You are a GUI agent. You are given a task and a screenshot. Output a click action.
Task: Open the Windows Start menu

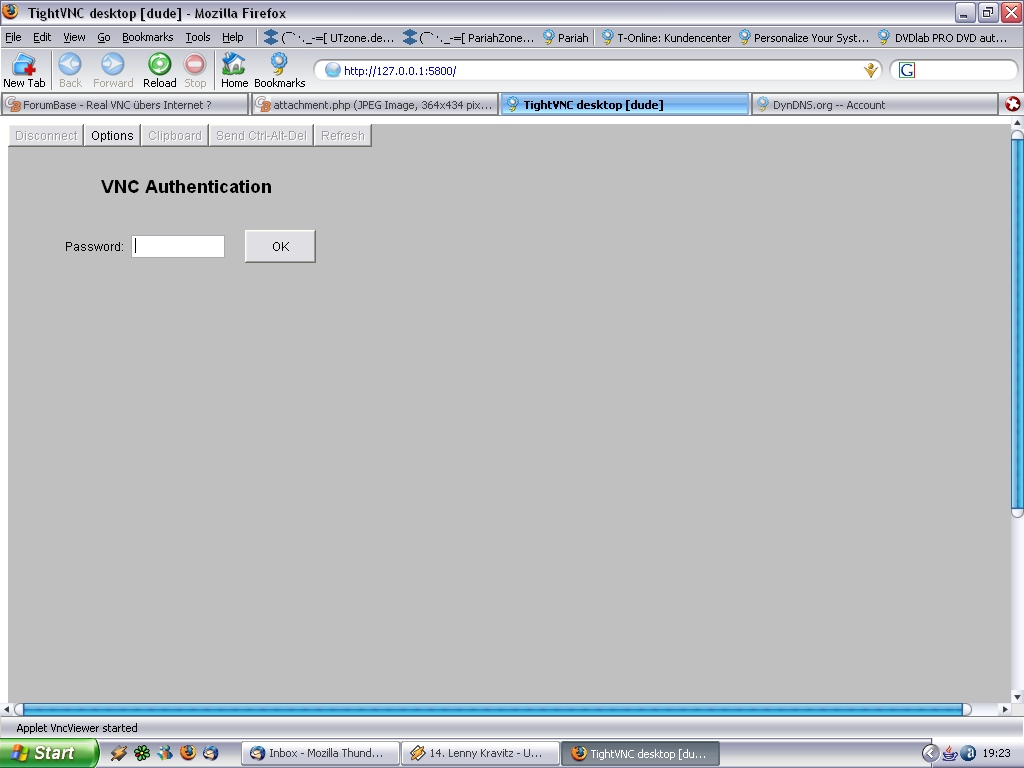pos(48,753)
